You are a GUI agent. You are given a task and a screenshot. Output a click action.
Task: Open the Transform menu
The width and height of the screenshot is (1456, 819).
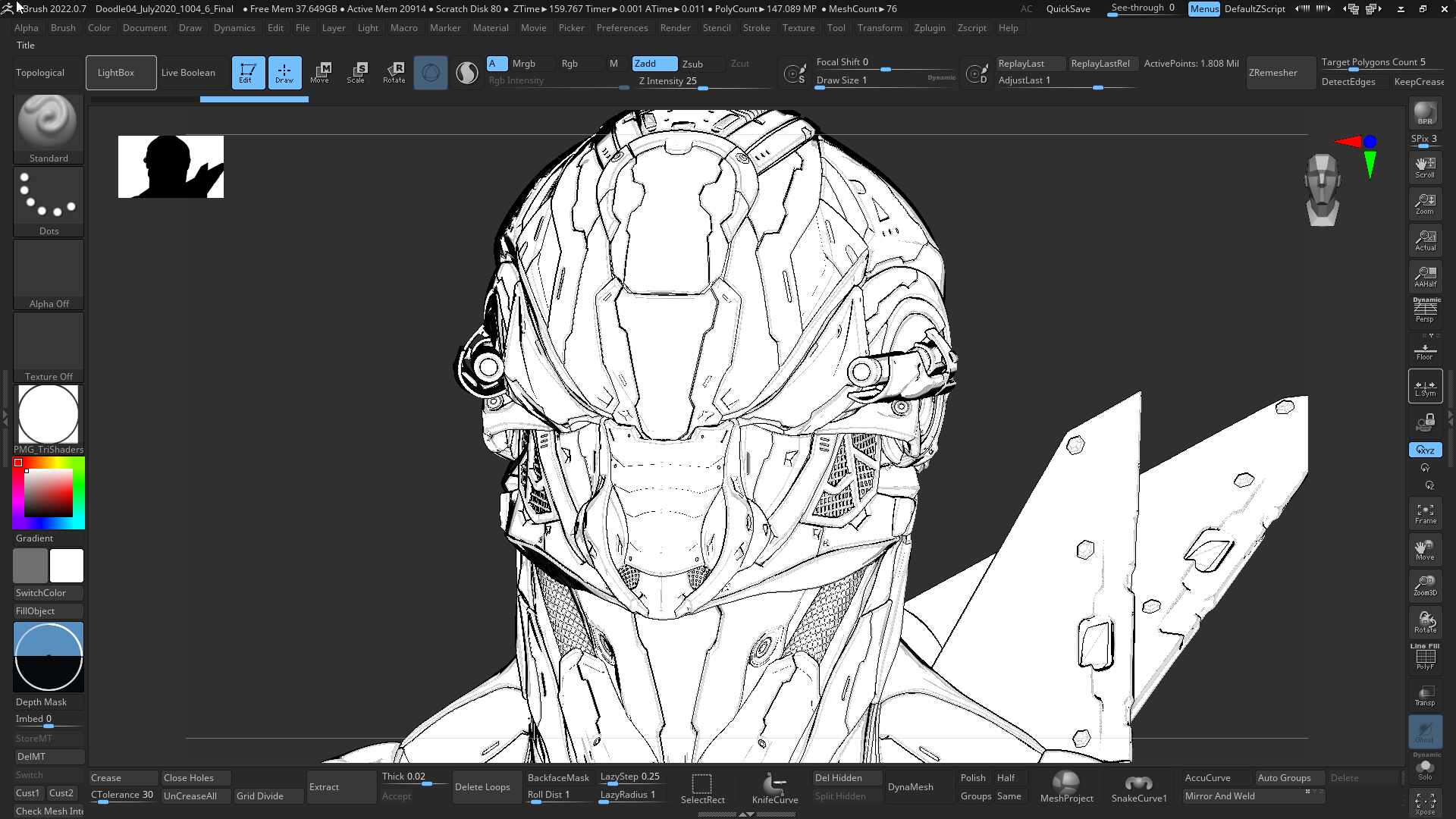pyautogui.click(x=880, y=28)
